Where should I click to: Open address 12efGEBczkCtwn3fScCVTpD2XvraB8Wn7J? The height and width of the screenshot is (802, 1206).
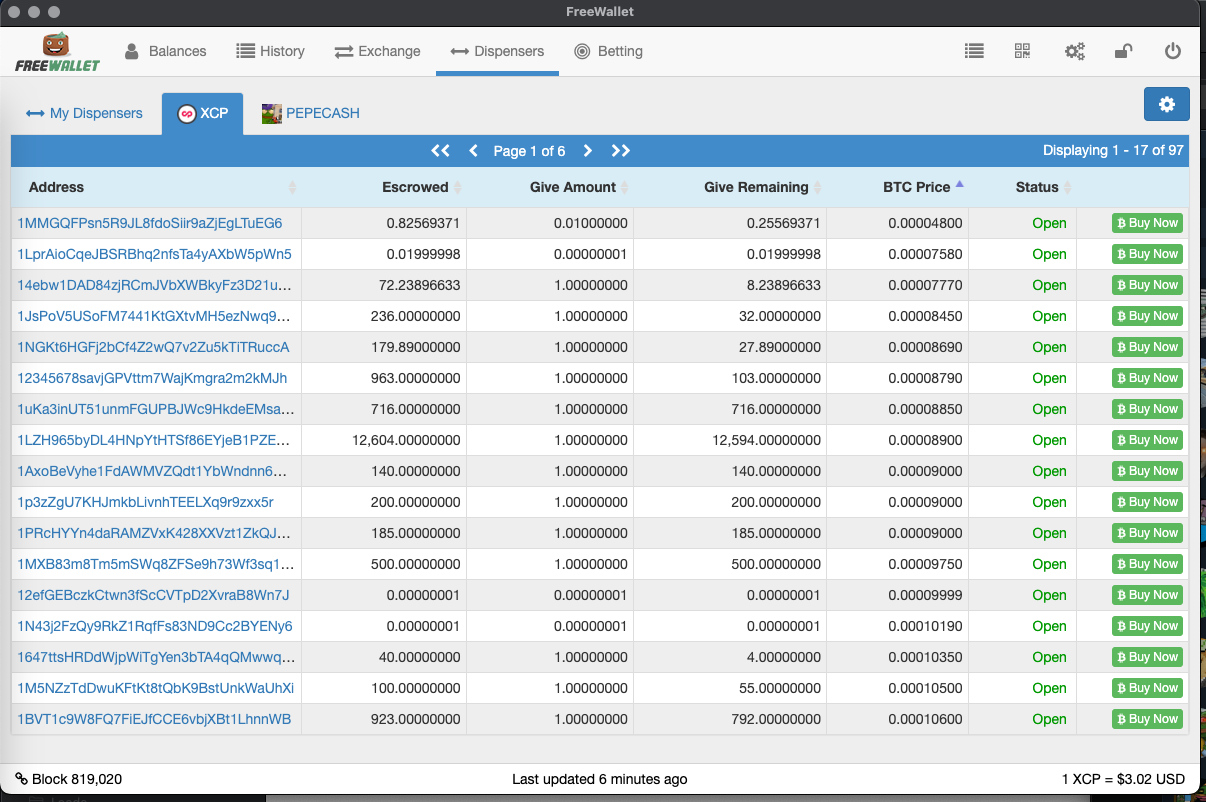[x=153, y=595]
